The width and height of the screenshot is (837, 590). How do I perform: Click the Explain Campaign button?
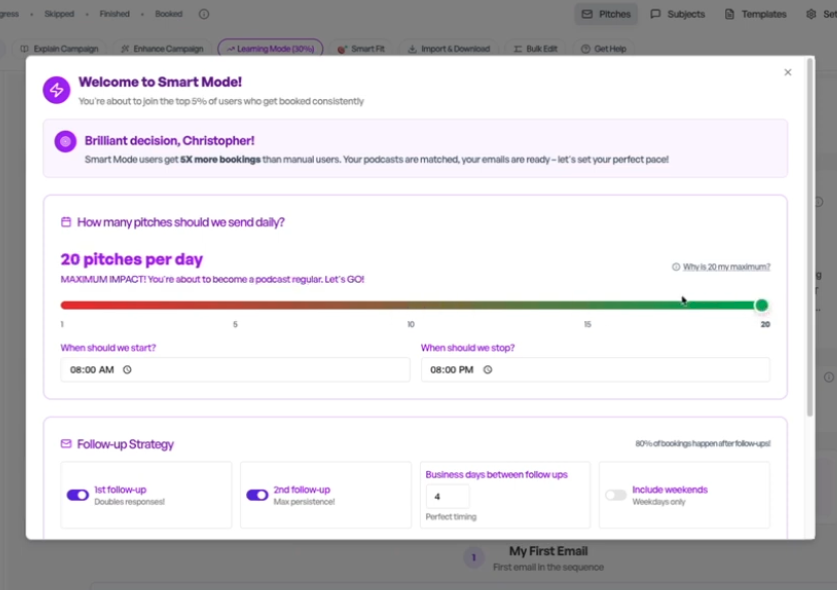pyautogui.click(x=59, y=49)
